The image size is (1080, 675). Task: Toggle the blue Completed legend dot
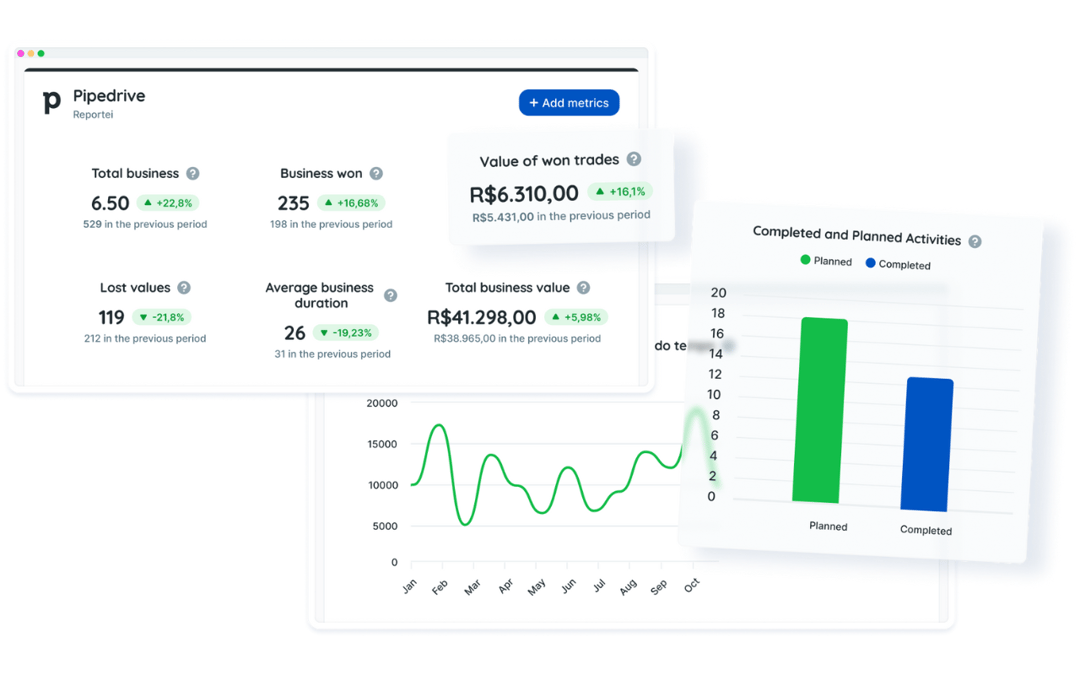click(x=871, y=263)
